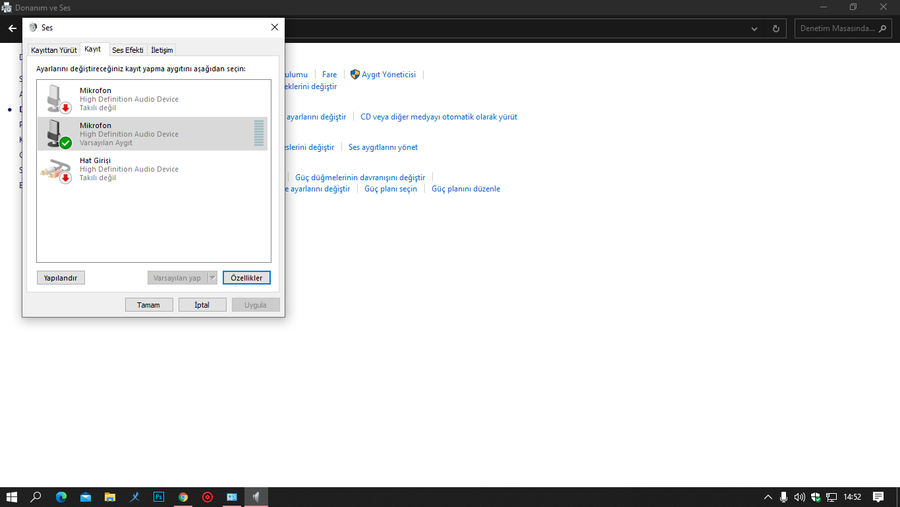Open the red circular recorder app on taskbar
This screenshot has height=507, width=900.
tap(208, 497)
